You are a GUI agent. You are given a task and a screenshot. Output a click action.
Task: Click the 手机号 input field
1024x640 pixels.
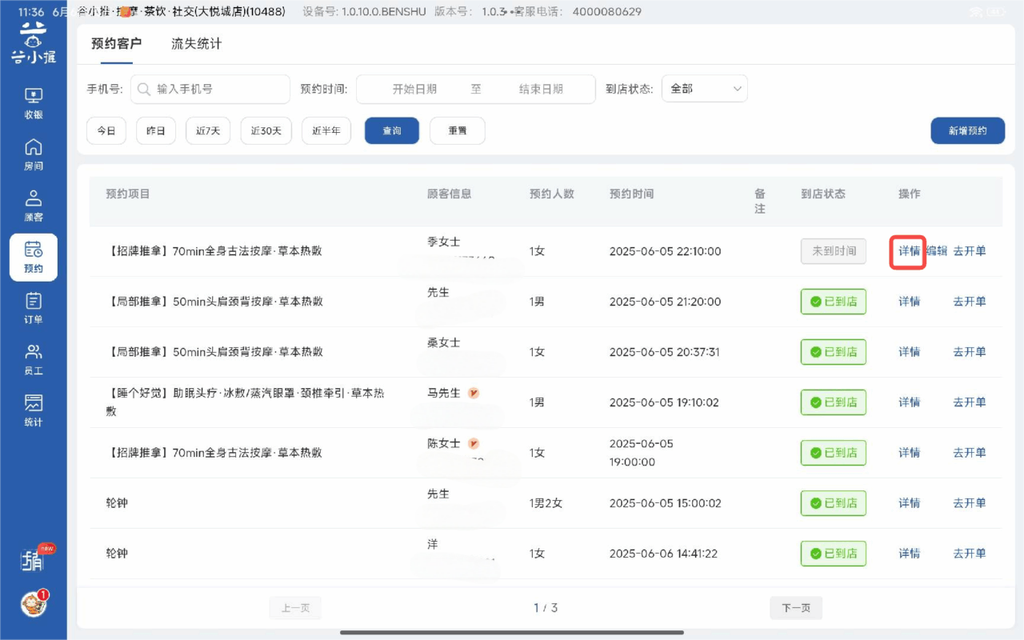pyautogui.click(x=210, y=89)
